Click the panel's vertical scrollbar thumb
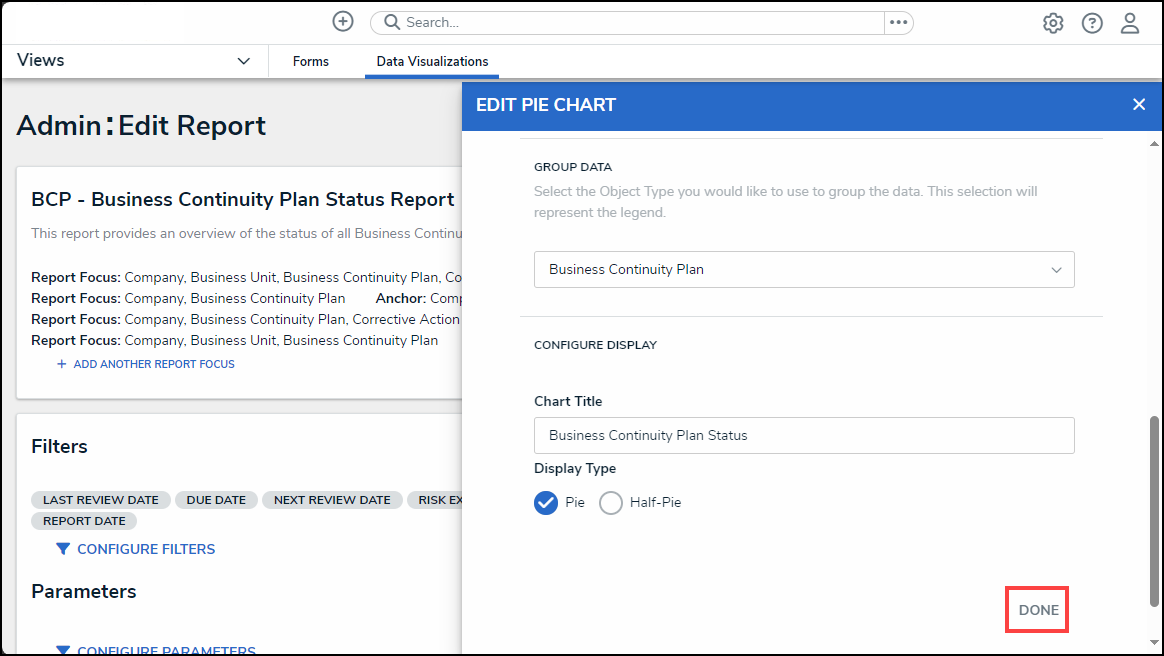The image size is (1164, 656). click(x=1155, y=510)
